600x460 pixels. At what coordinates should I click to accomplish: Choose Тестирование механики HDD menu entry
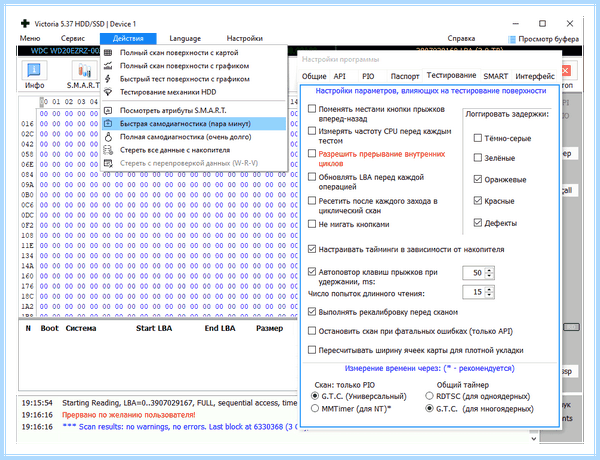point(194,92)
